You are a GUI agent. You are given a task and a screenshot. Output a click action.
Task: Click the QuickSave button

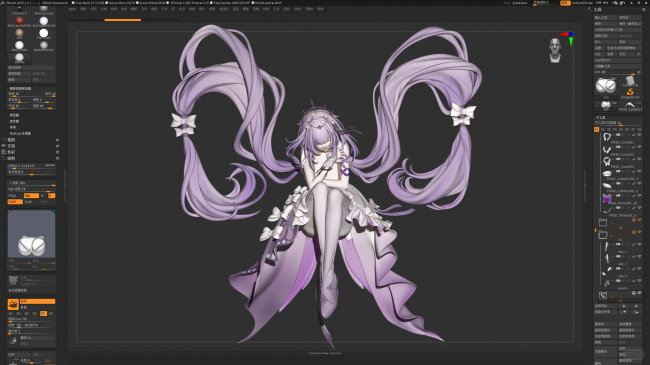(x=519, y=3)
